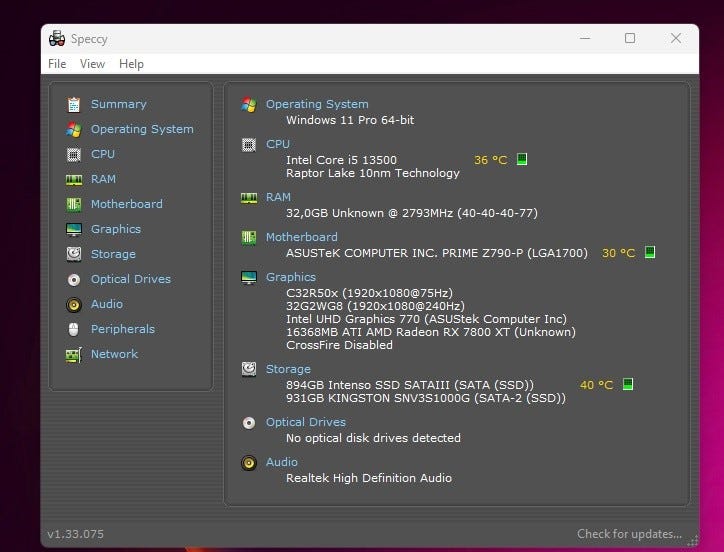Click the Graphics monitor icon in sidebar
Image resolution: width=724 pixels, height=552 pixels.
click(x=73, y=229)
